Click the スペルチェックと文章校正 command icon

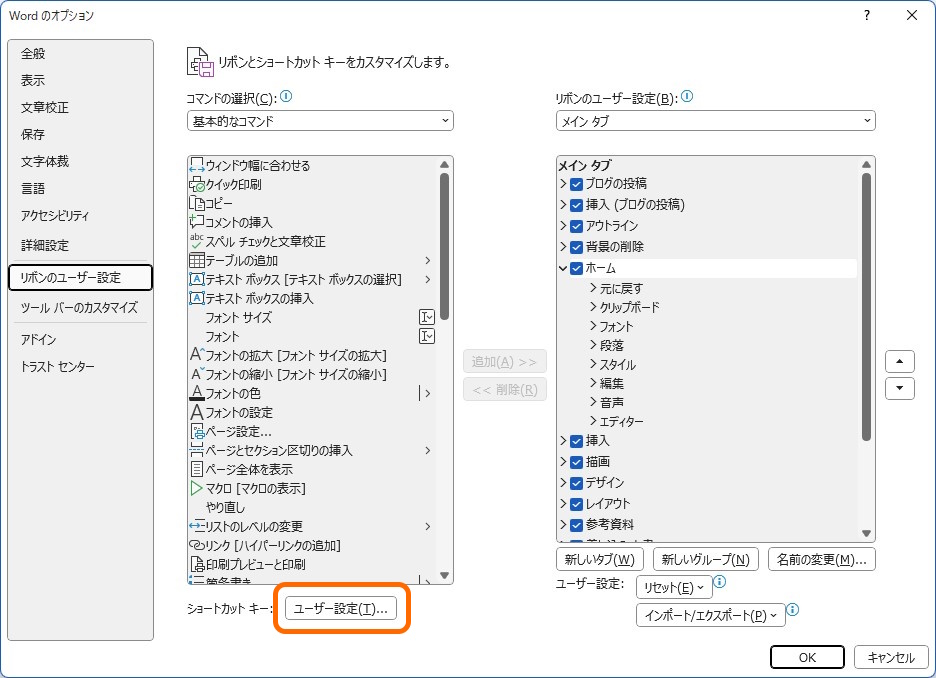(198, 242)
